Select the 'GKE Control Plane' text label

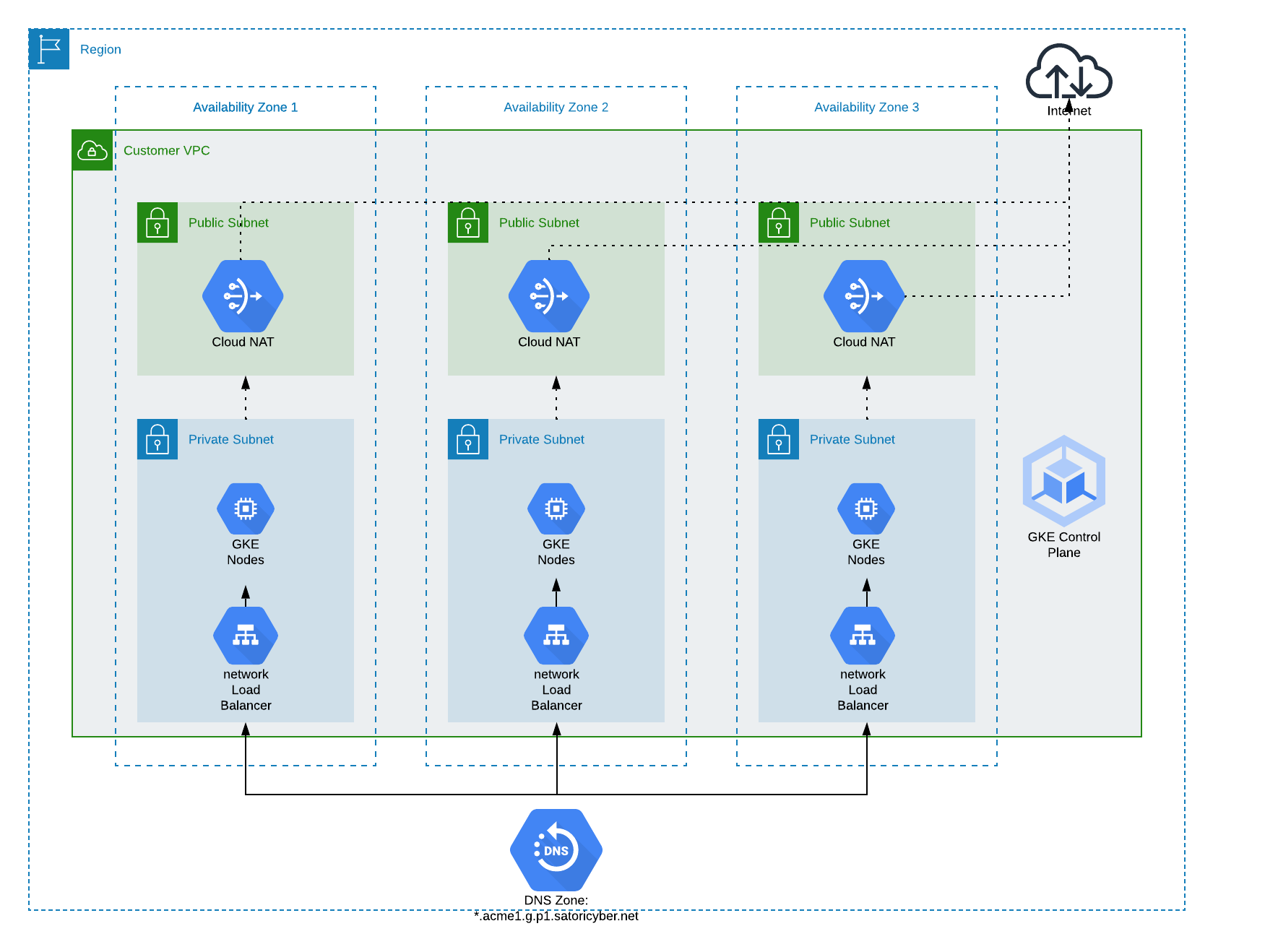(1064, 545)
